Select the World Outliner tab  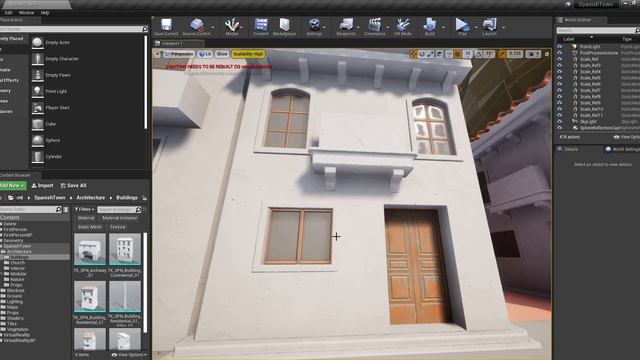pos(578,20)
